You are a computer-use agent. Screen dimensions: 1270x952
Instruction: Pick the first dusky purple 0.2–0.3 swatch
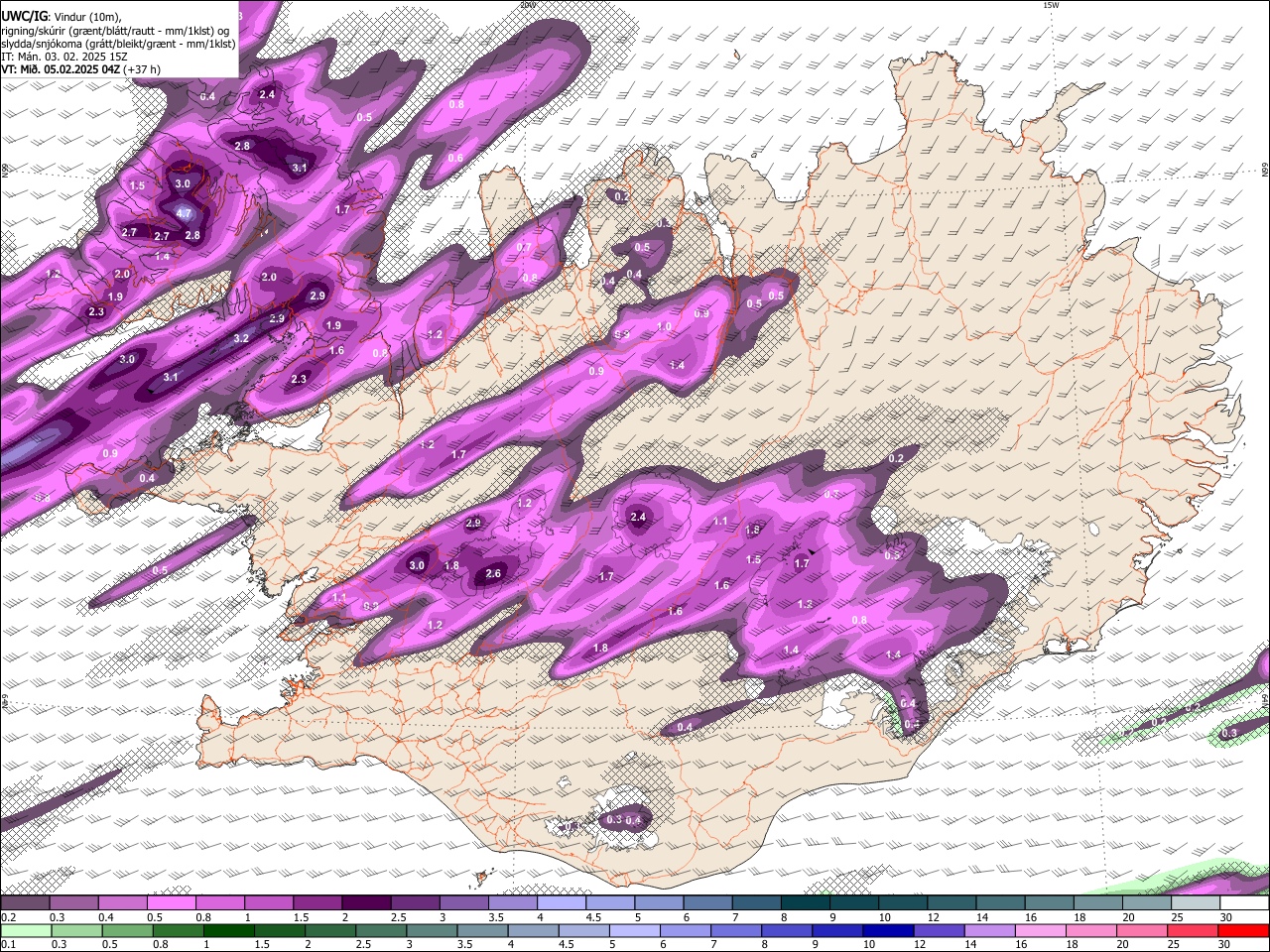click(x=25, y=903)
